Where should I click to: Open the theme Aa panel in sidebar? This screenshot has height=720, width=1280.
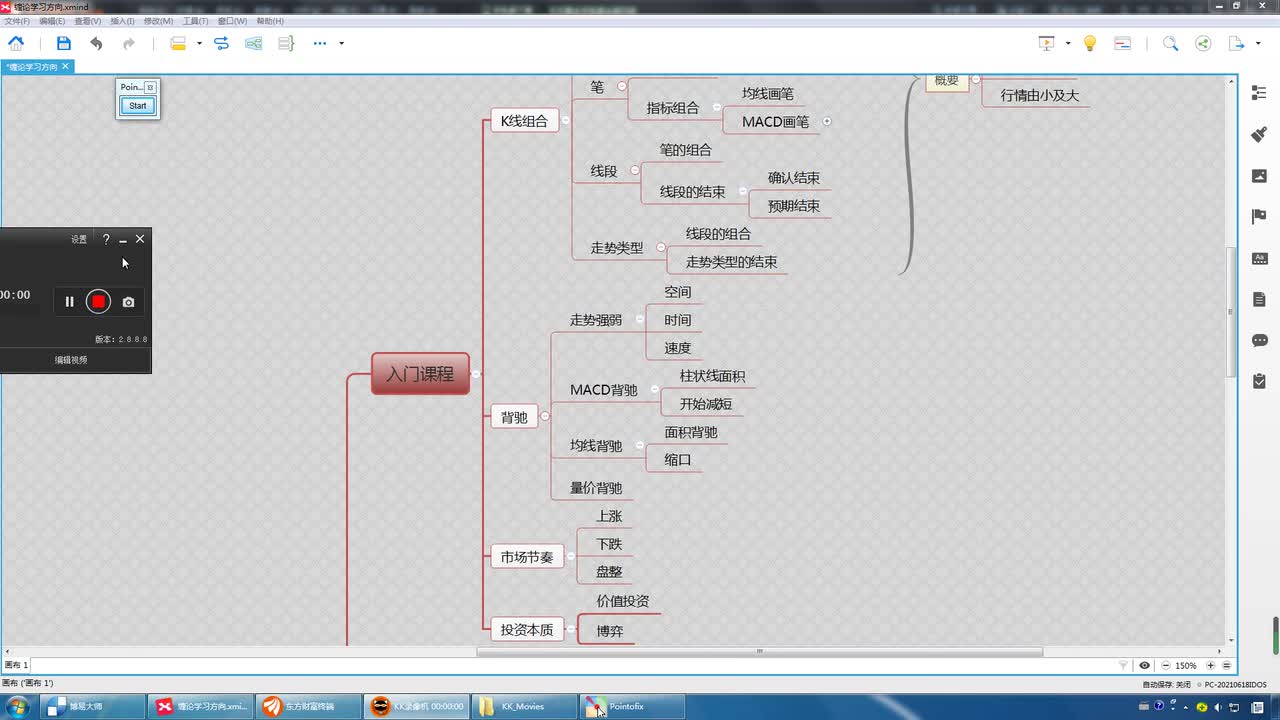click(1259, 258)
